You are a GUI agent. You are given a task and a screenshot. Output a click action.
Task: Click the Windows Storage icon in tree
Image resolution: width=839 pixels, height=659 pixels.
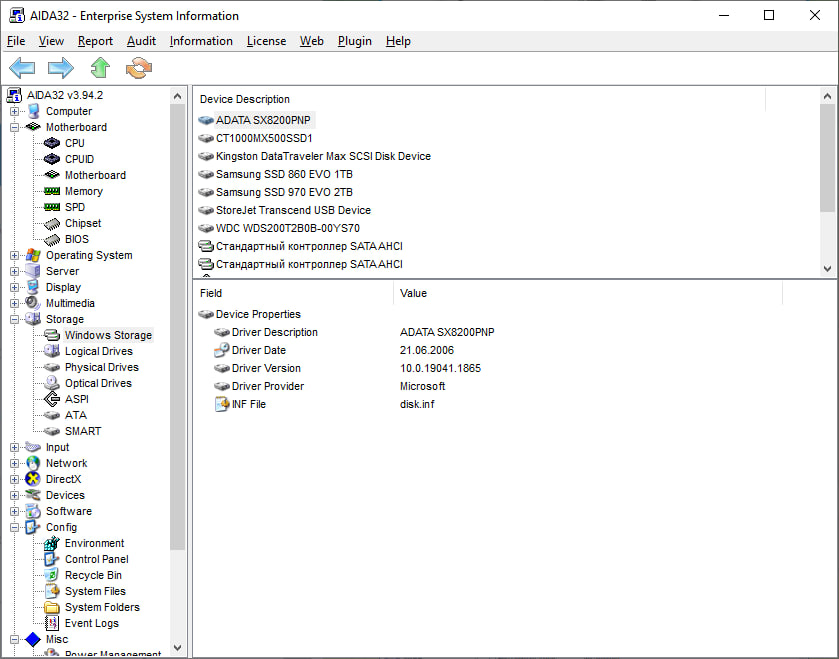pos(52,335)
